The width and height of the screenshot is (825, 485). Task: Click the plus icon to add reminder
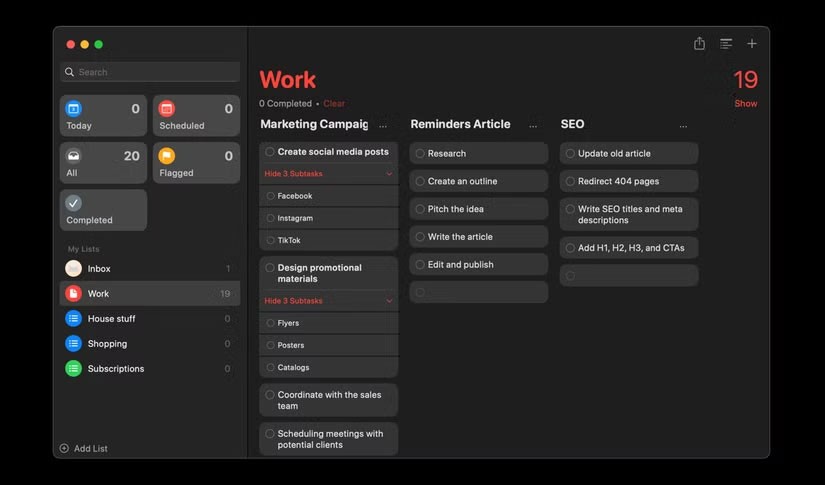point(752,44)
